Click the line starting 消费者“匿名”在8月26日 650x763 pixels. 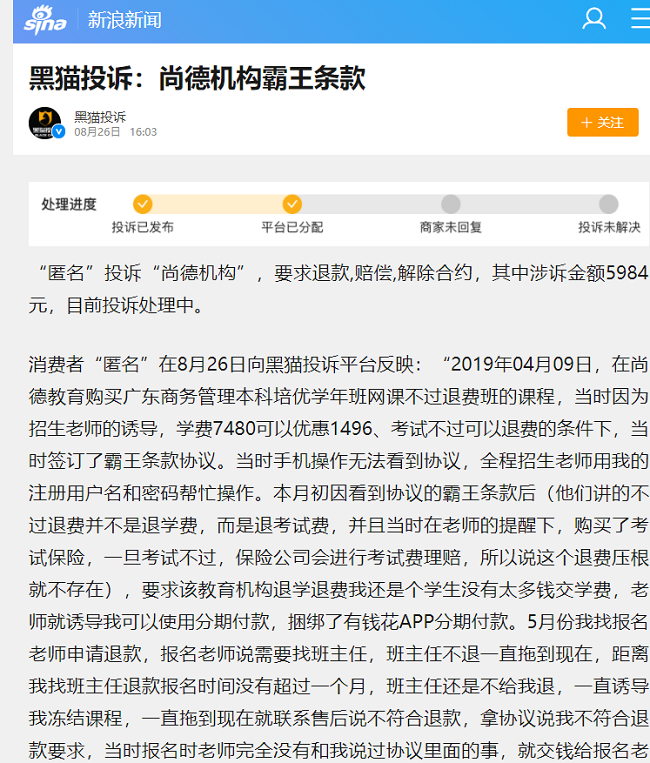[x=339, y=364]
